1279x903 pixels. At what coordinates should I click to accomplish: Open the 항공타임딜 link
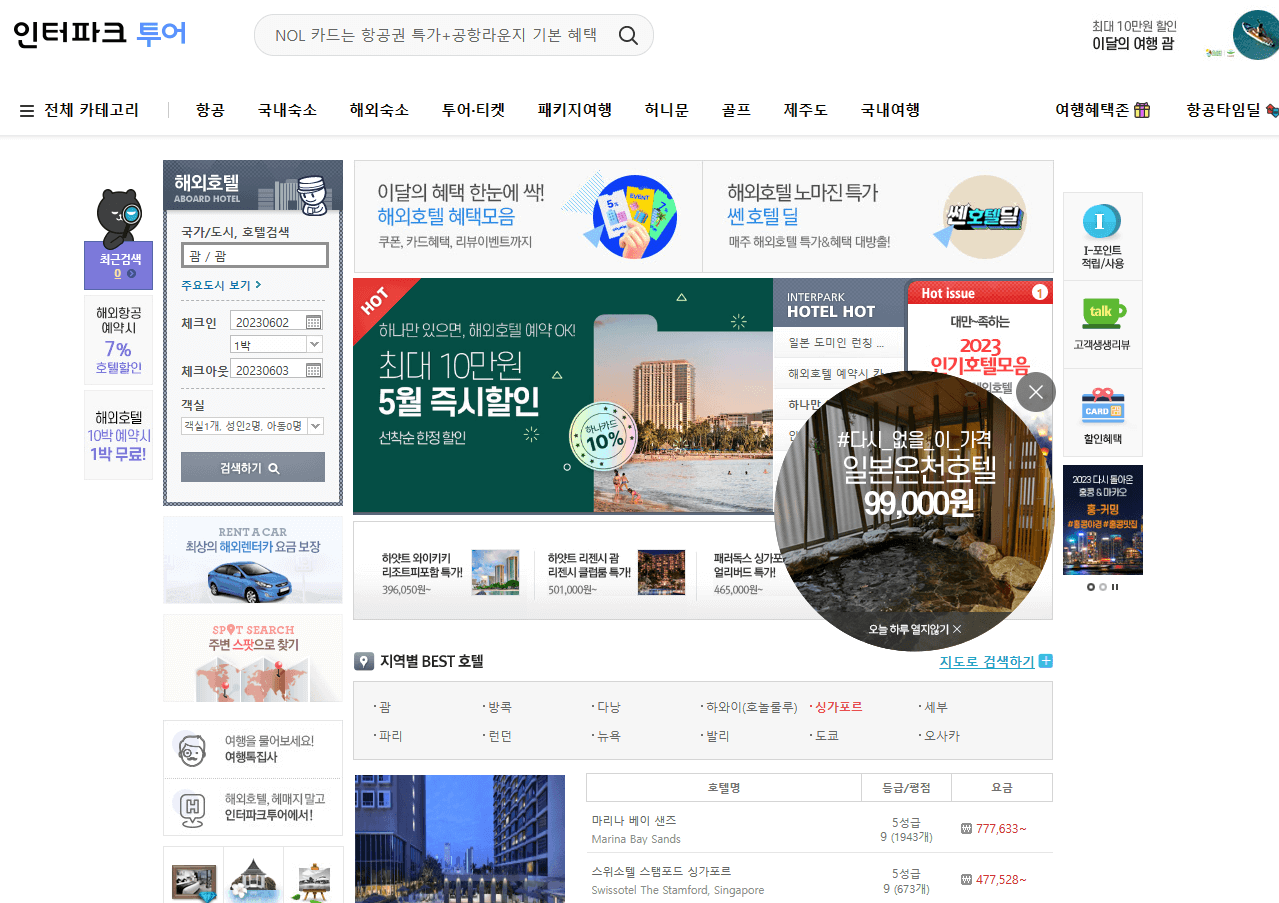tap(1232, 110)
